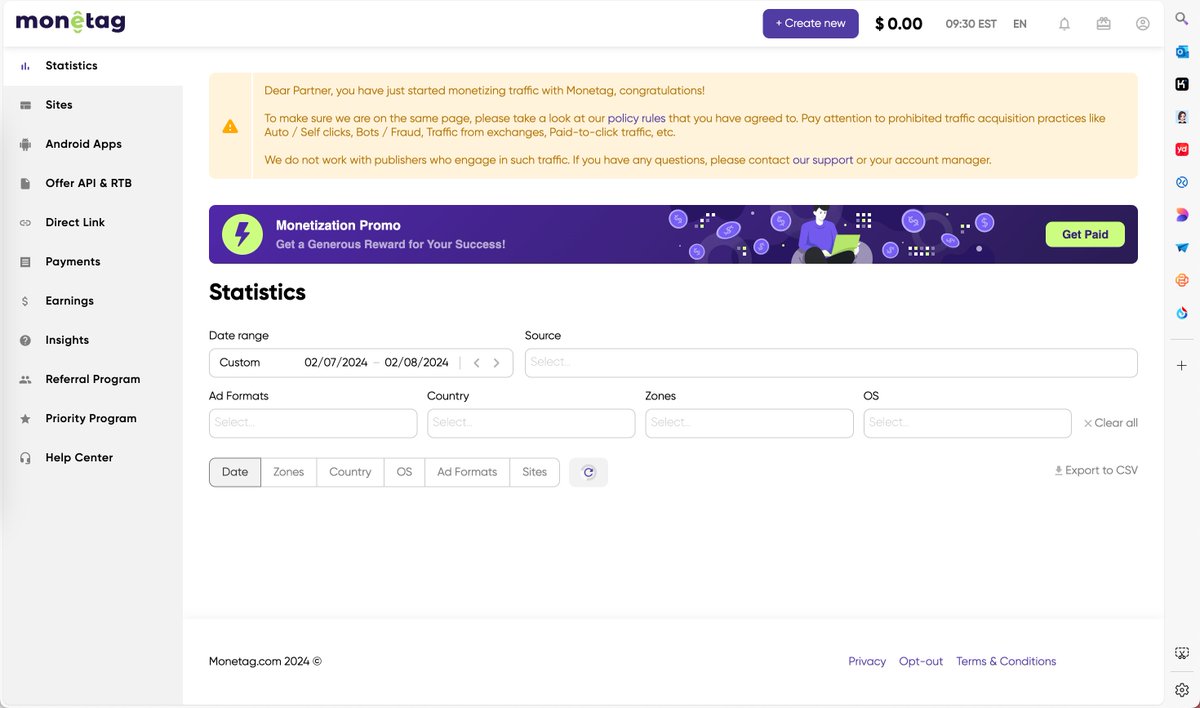The image size is (1200, 708).
Task: Click the $ 0.00 balance
Action: pos(898,24)
